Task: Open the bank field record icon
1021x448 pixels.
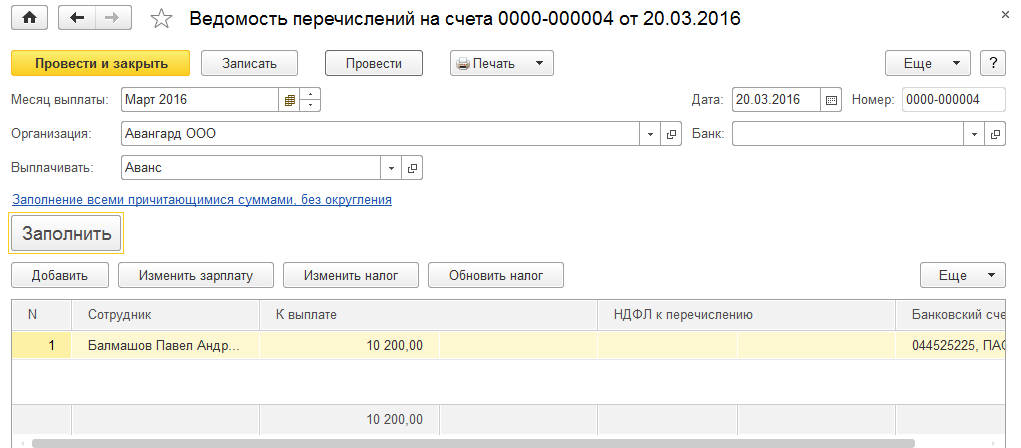Action: [x=996, y=134]
